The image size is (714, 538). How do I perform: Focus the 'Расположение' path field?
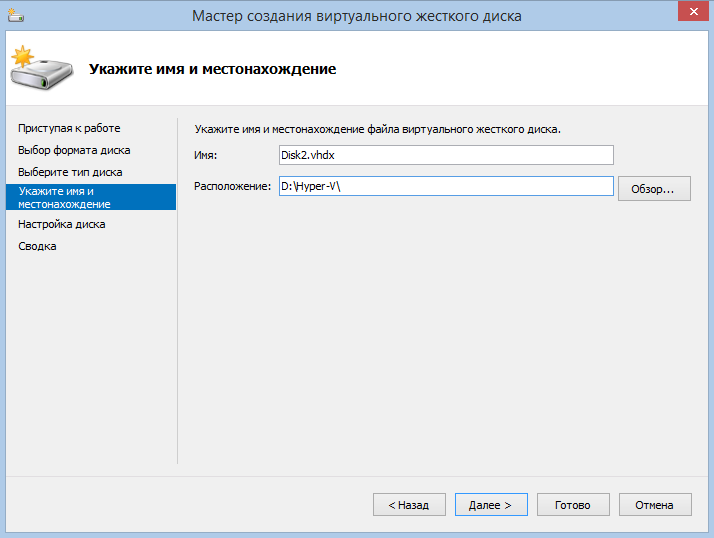pyautogui.click(x=445, y=187)
